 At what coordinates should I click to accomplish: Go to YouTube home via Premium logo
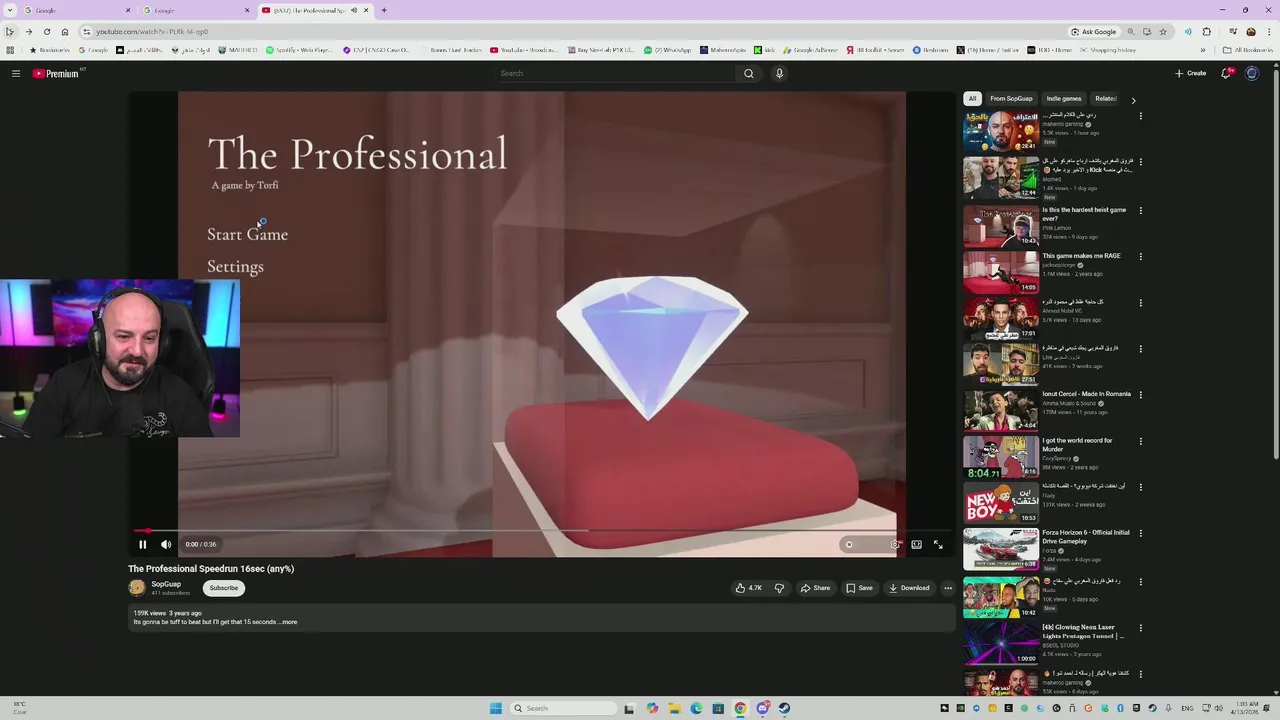tap(56, 73)
